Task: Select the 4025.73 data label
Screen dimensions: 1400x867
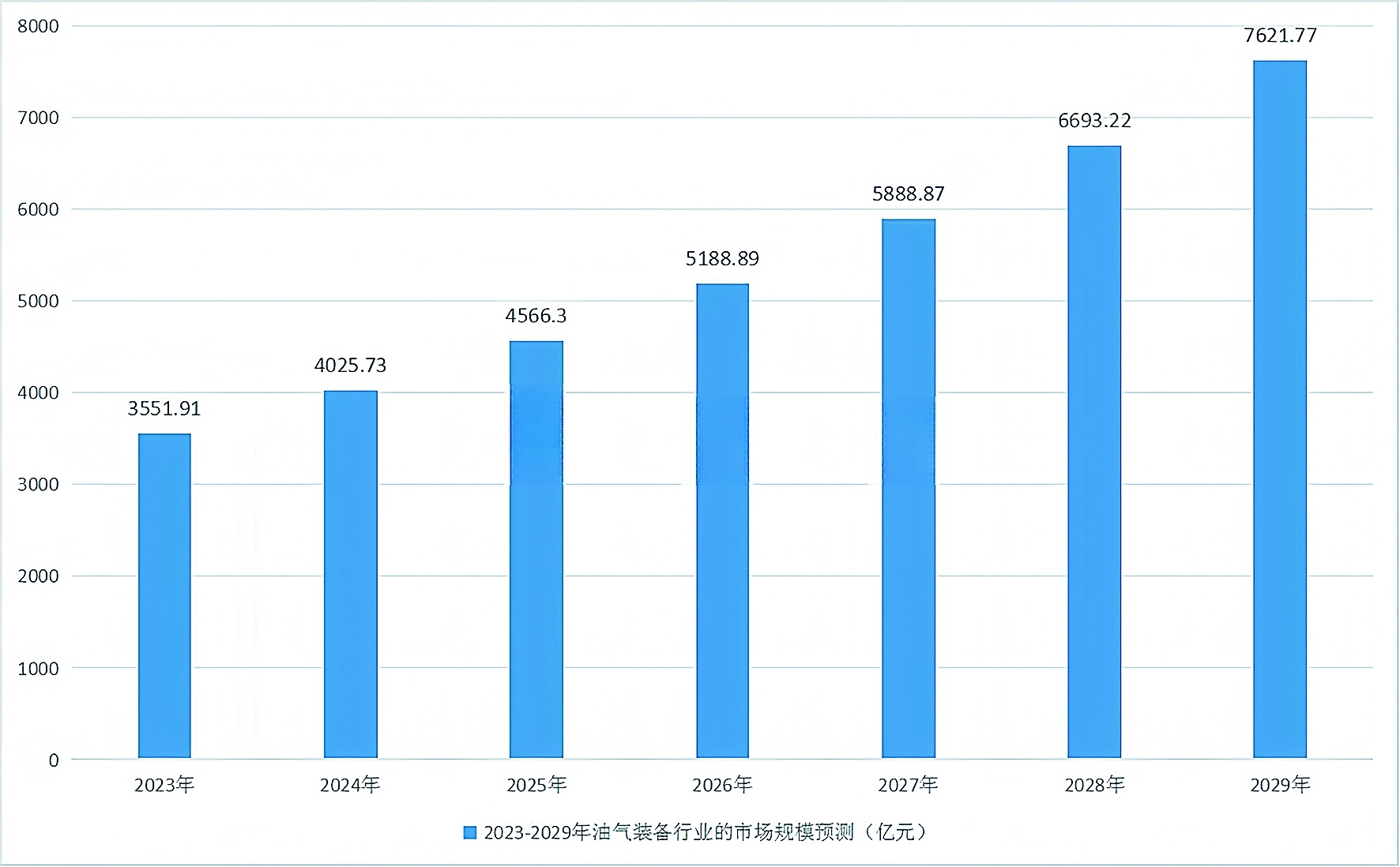Action: pyautogui.click(x=350, y=366)
